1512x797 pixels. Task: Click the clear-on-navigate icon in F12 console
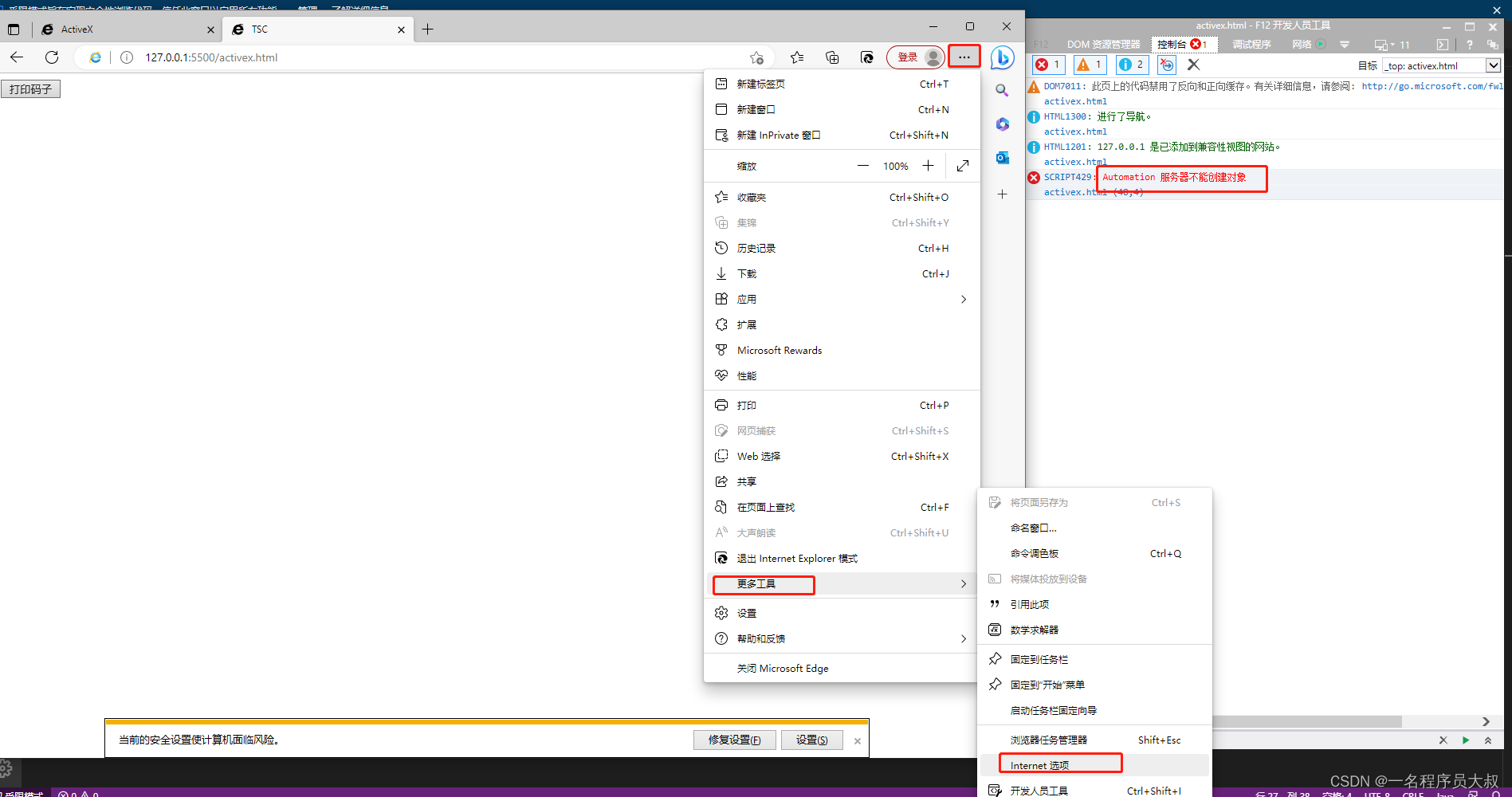(x=1167, y=65)
